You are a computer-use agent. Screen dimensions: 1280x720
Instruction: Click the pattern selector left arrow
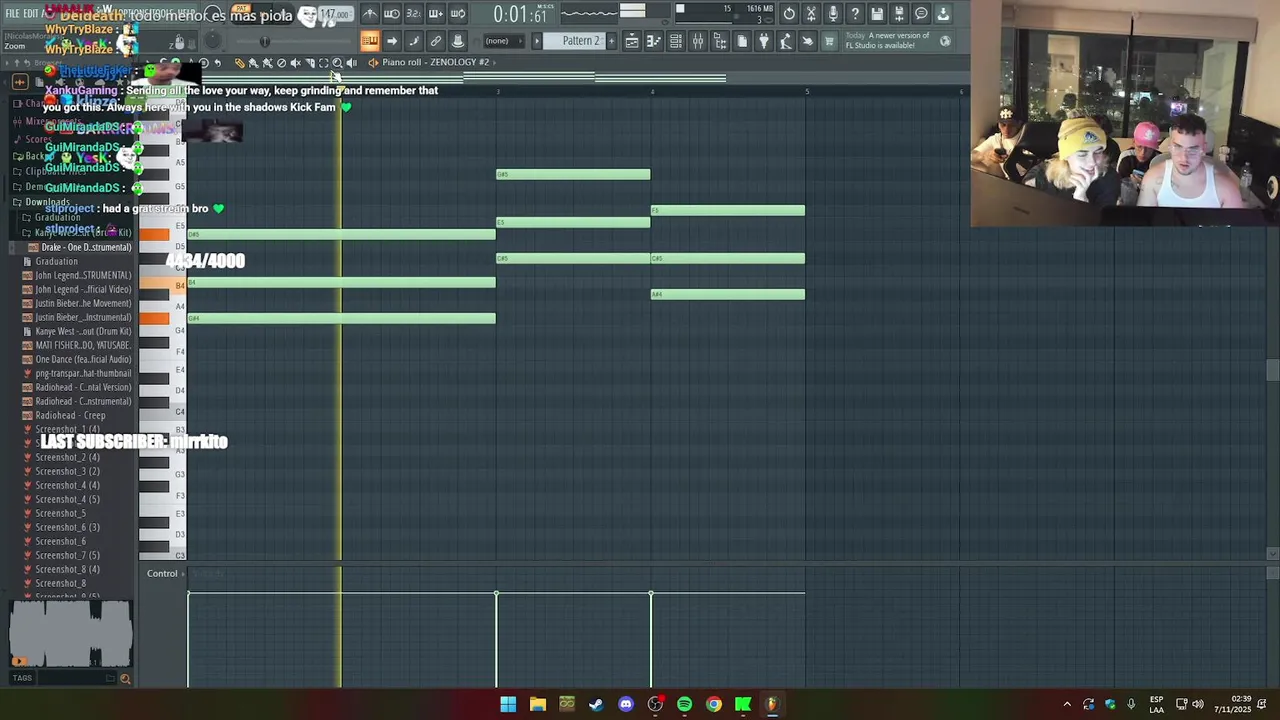pyautogui.click(x=537, y=41)
